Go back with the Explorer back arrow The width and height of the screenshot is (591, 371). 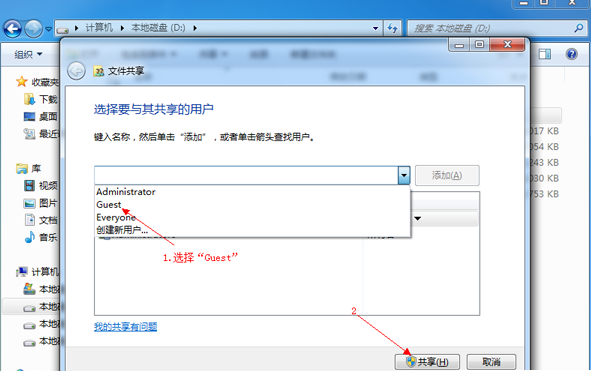coord(12,28)
